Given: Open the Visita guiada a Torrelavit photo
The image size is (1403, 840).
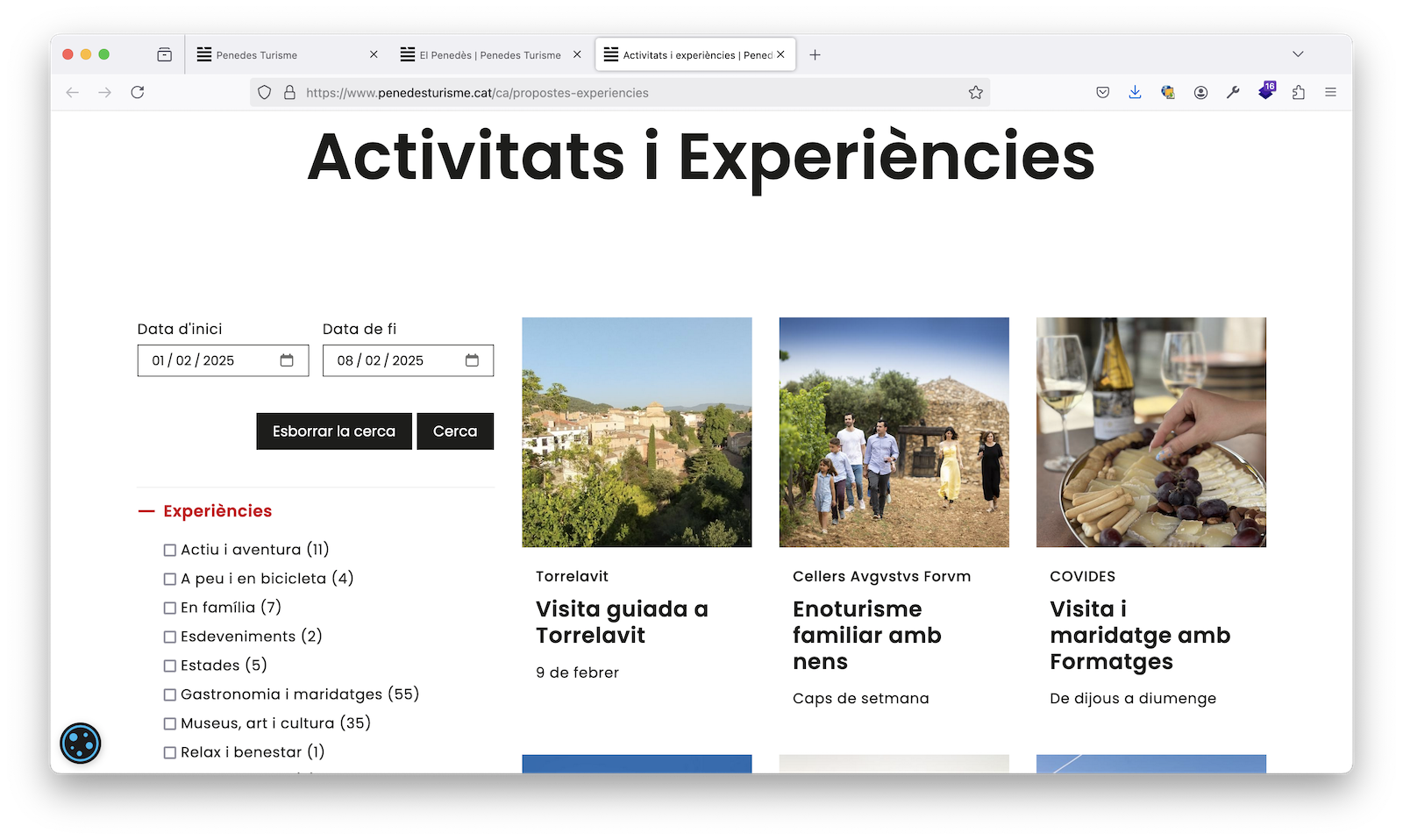Looking at the screenshot, I should [637, 432].
